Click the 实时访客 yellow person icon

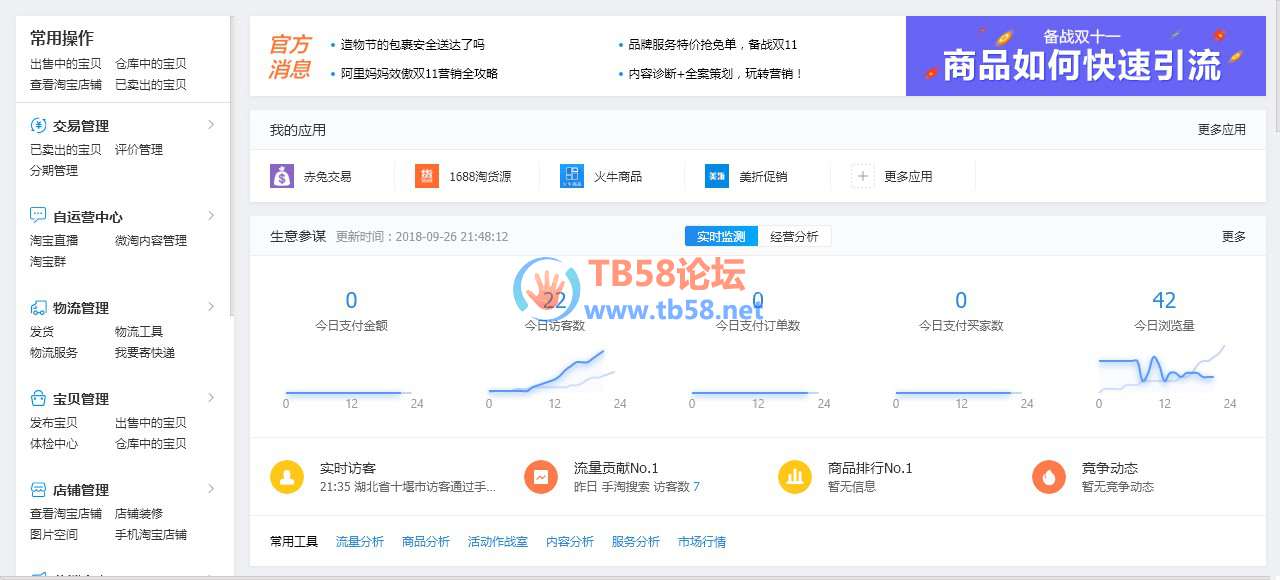point(287,476)
